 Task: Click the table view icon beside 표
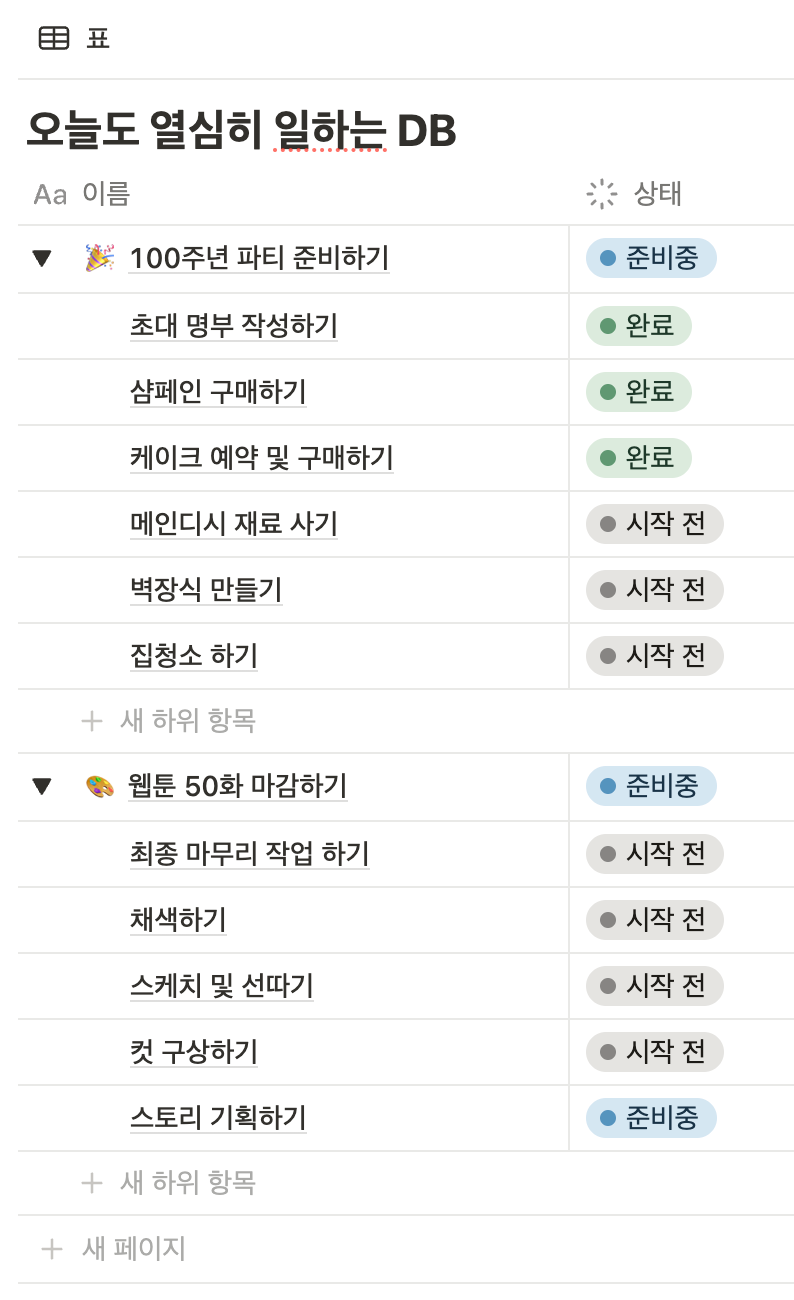[x=54, y=39]
